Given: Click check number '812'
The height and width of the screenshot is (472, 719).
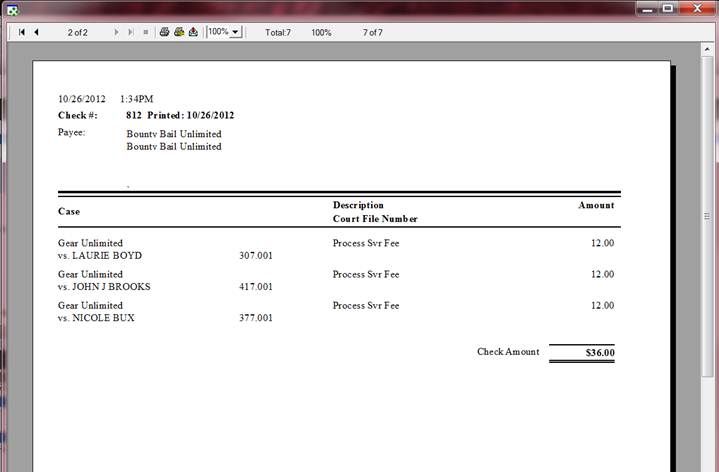Looking at the screenshot, I should click(x=134, y=115).
